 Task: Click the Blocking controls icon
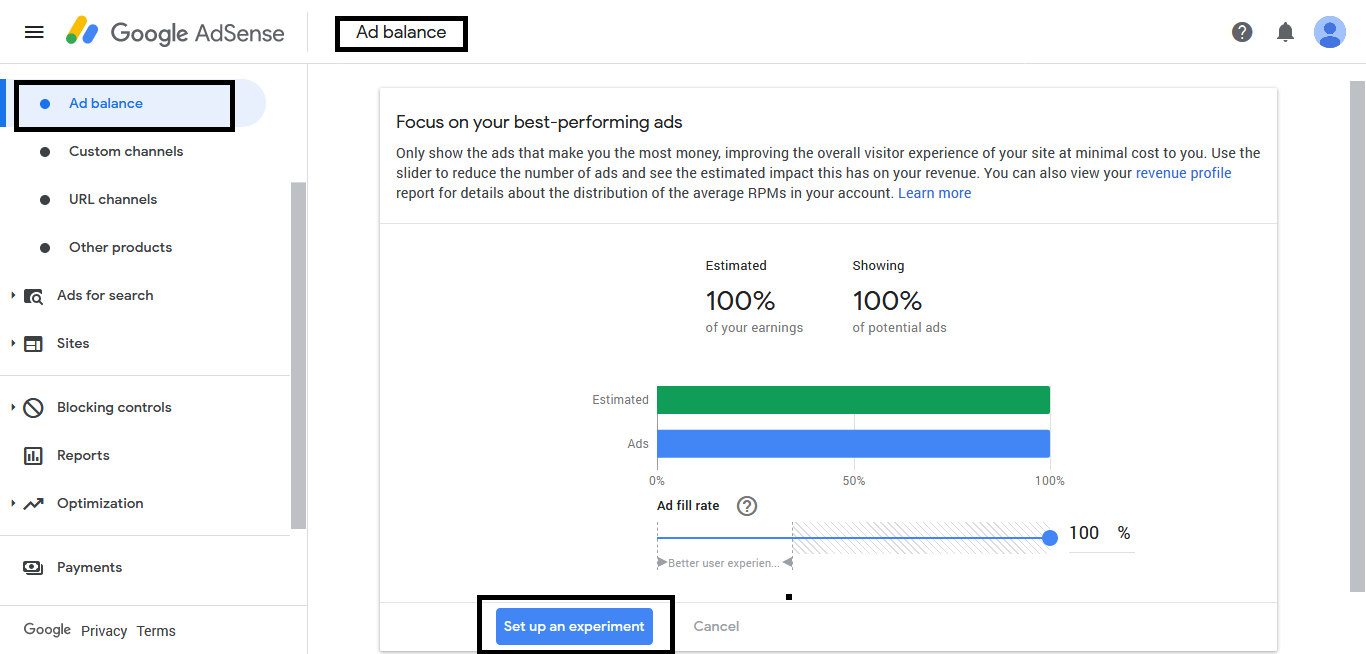point(33,408)
